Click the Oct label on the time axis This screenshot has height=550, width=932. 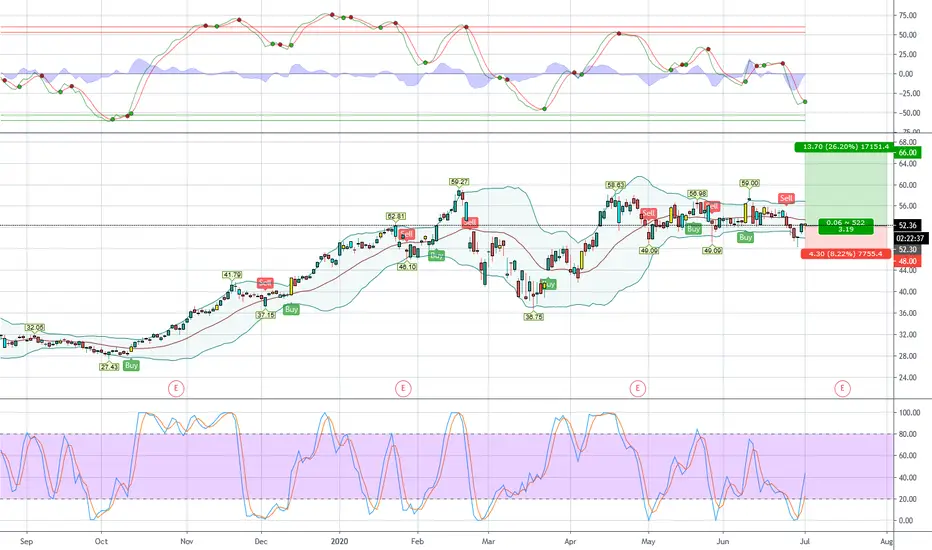click(x=101, y=541)
